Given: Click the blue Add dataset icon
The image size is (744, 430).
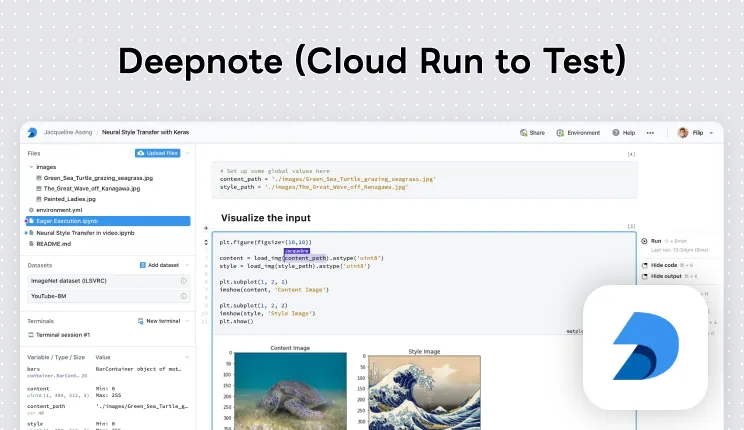Looking at the screenshot, I should pyautogui.click(x=143, y=265).
